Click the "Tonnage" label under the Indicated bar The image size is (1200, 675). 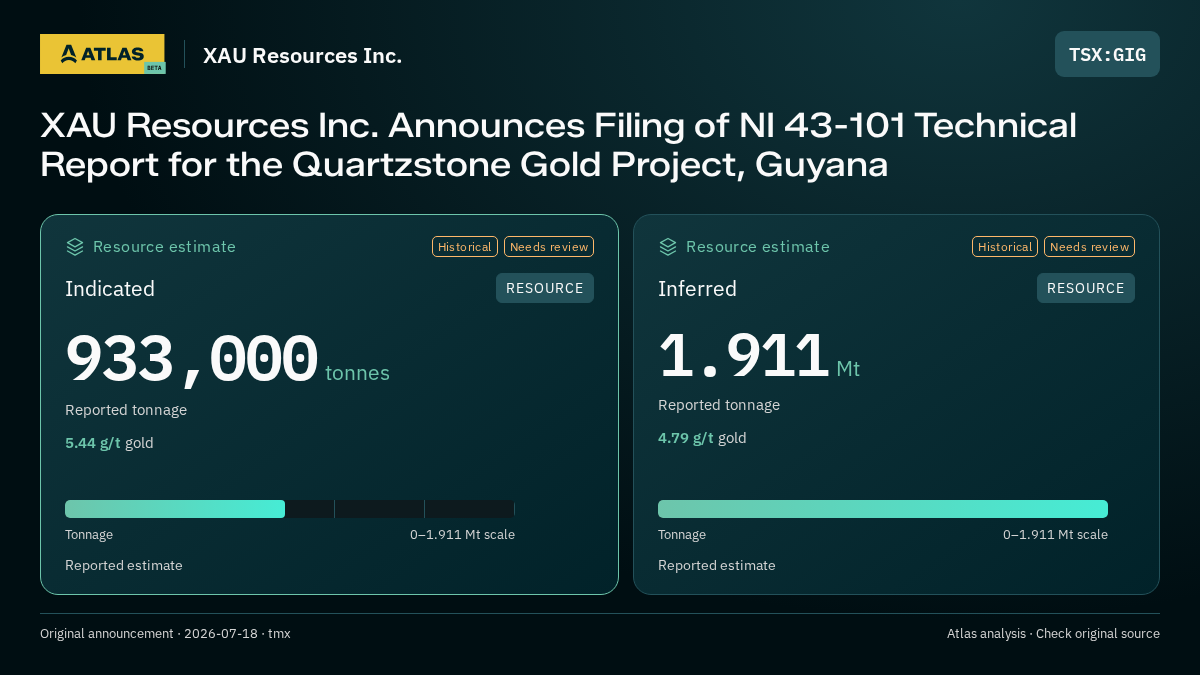(89, 535)
